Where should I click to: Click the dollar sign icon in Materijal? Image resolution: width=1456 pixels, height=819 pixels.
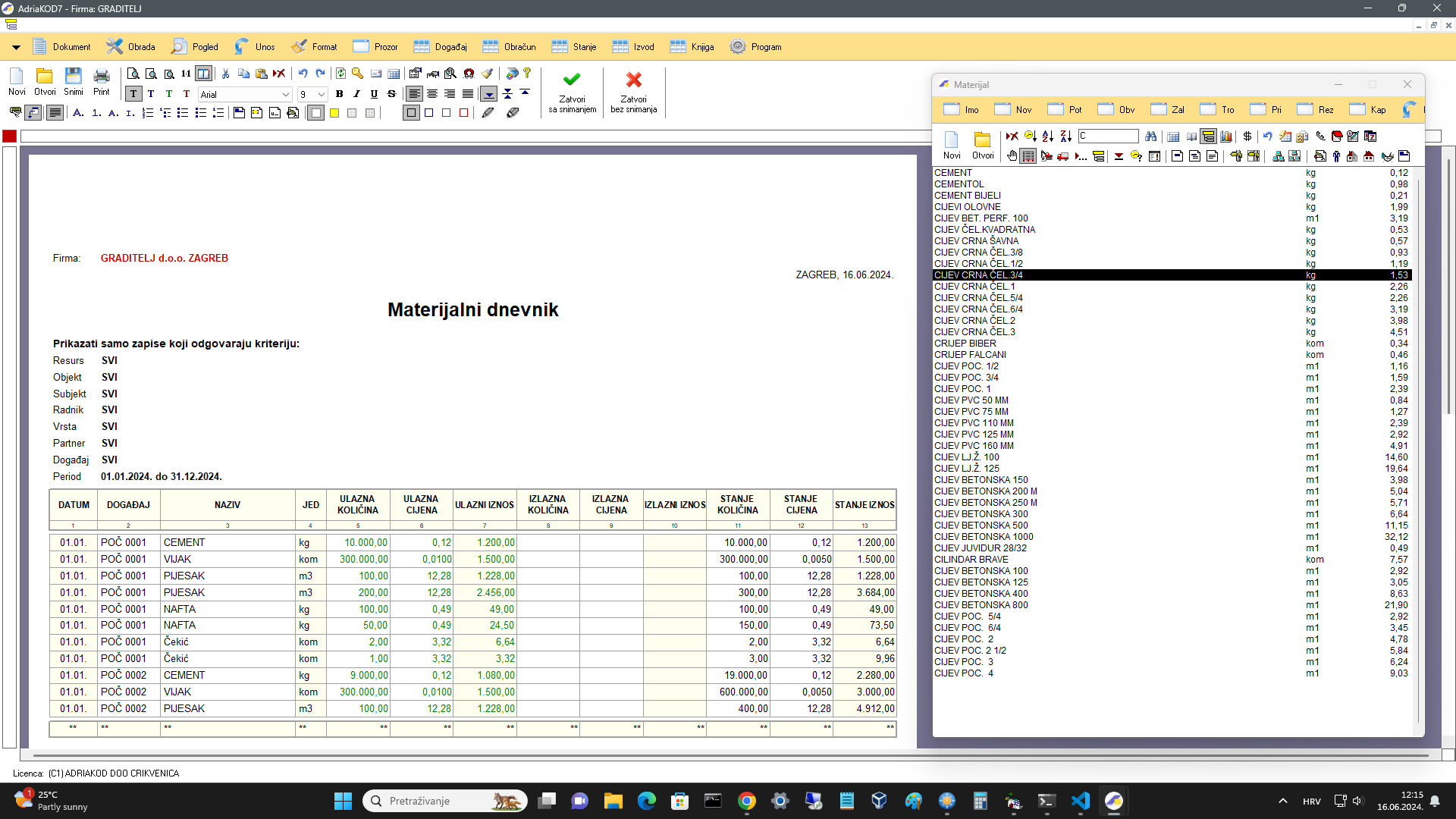(1247, 136)
